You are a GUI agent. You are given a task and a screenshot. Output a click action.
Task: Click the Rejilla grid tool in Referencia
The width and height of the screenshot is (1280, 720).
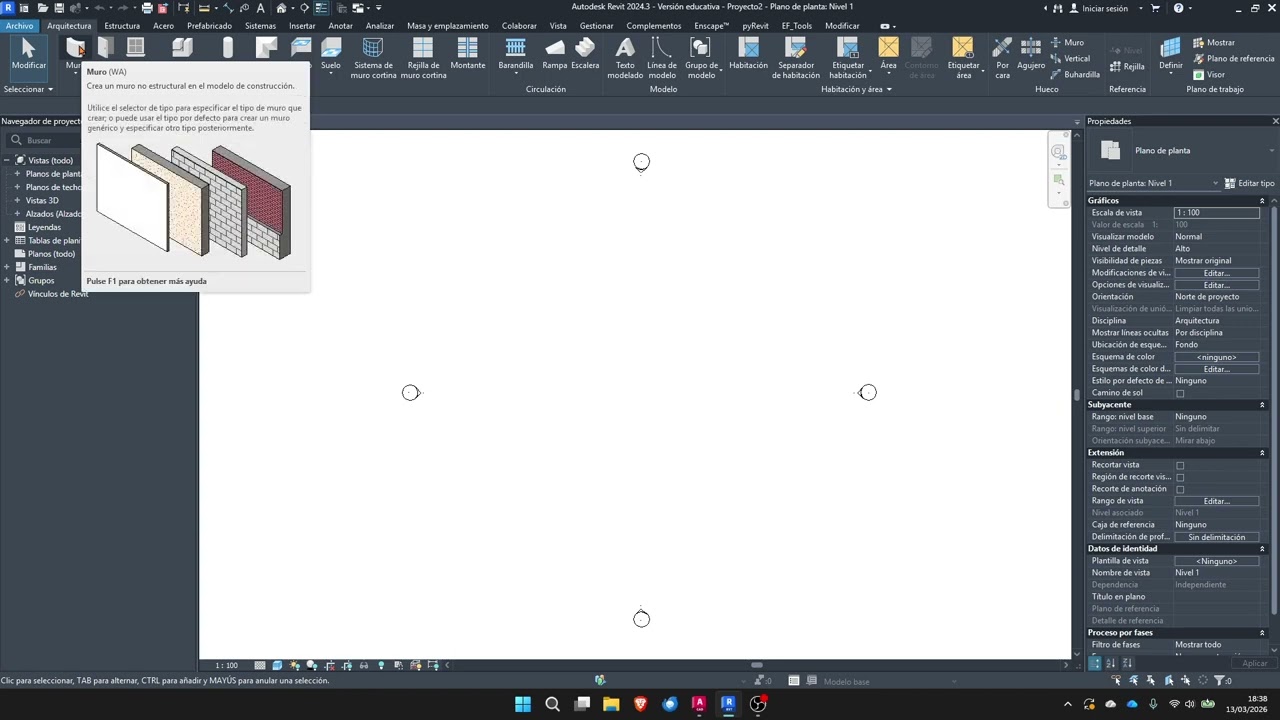1125,66
